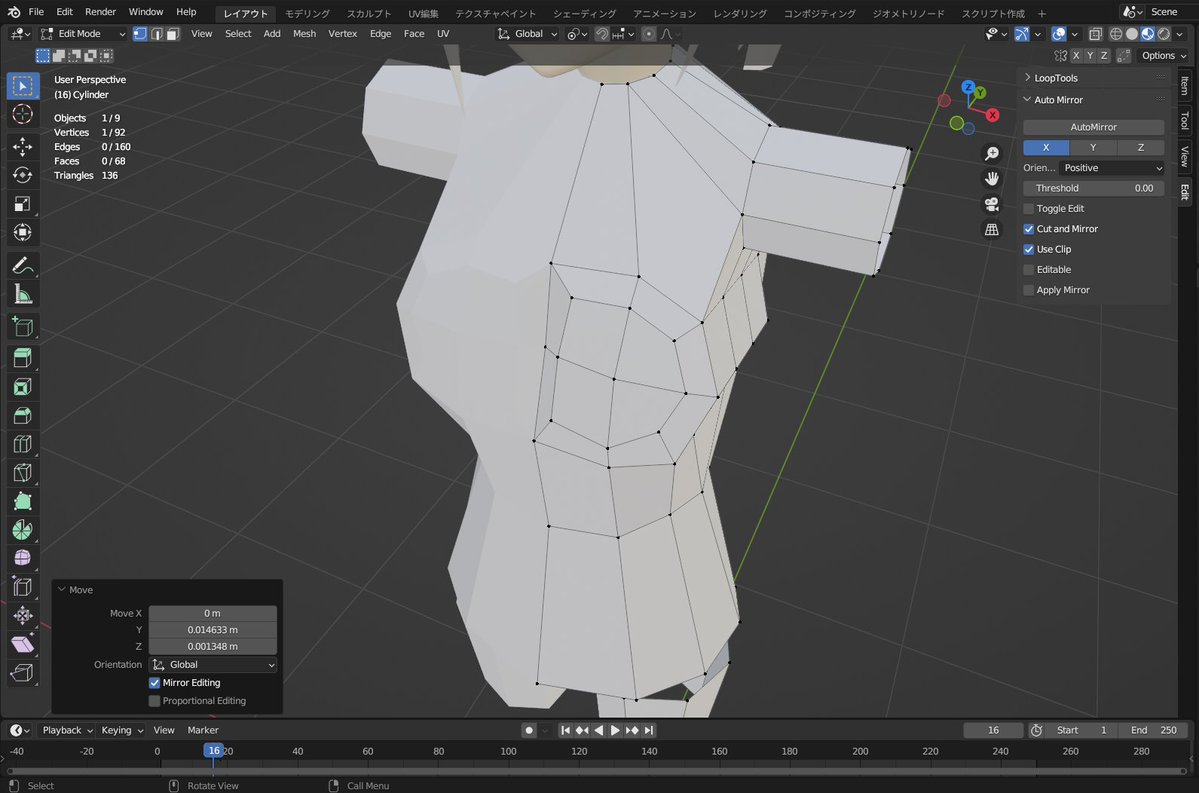Click the pan hand viewport icon
Viewport: 1199px width, 793px height.
992,179
